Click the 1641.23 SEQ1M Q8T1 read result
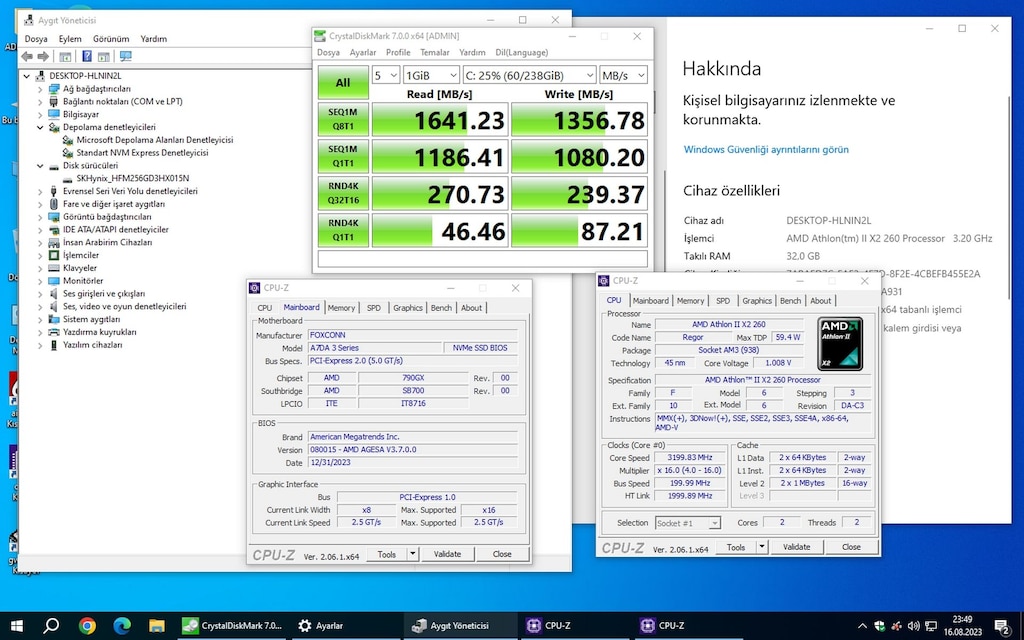1024x640 pixels. 440,120
